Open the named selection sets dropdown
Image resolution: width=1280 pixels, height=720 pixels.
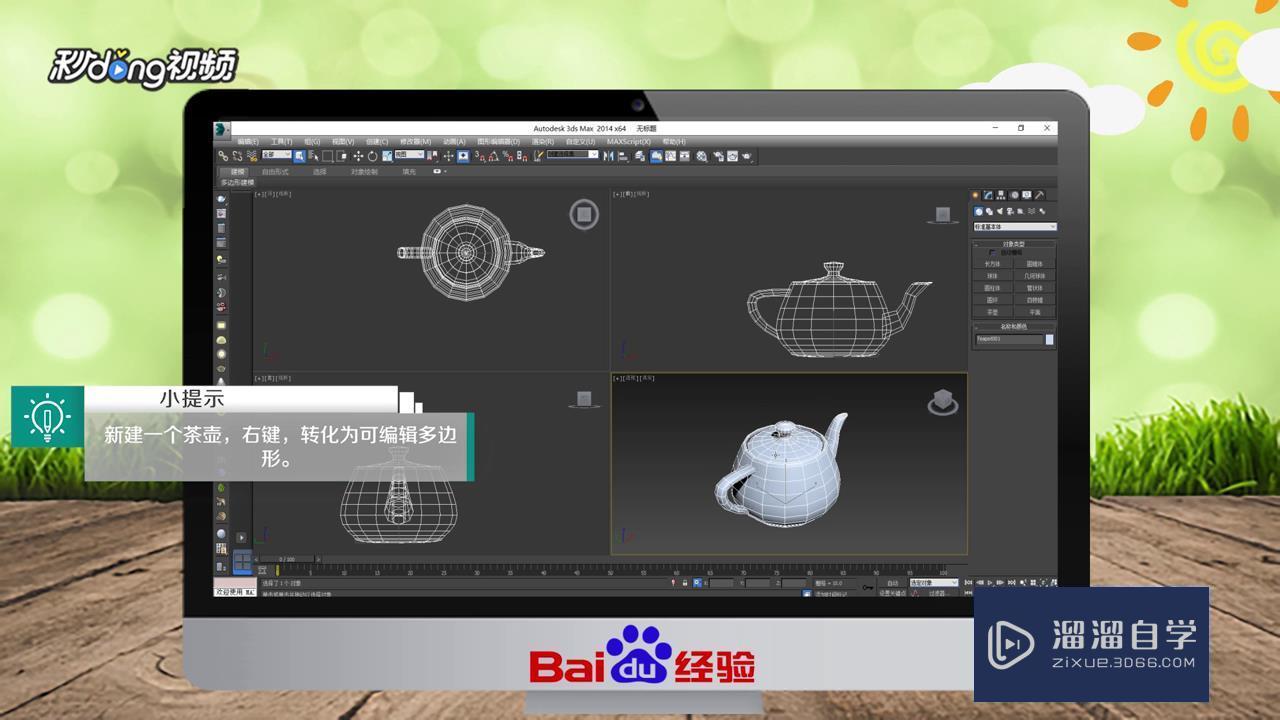pos(572,155)
